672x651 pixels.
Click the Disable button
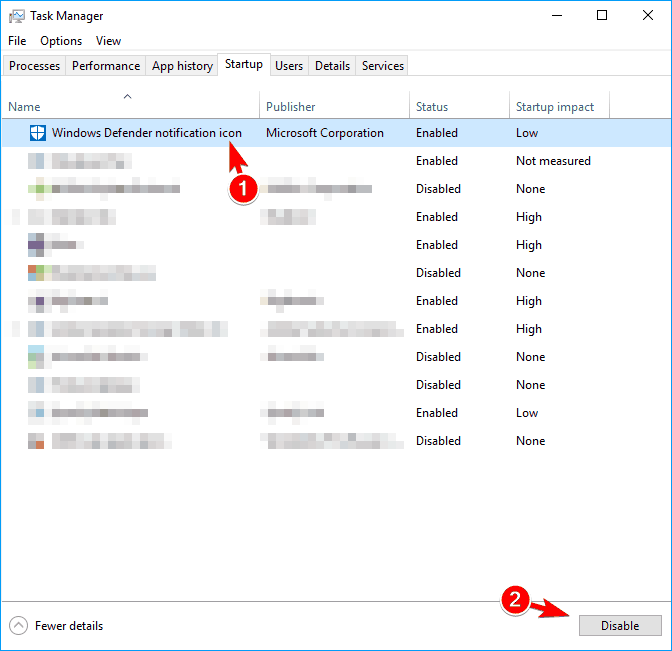tap(620, 626)
